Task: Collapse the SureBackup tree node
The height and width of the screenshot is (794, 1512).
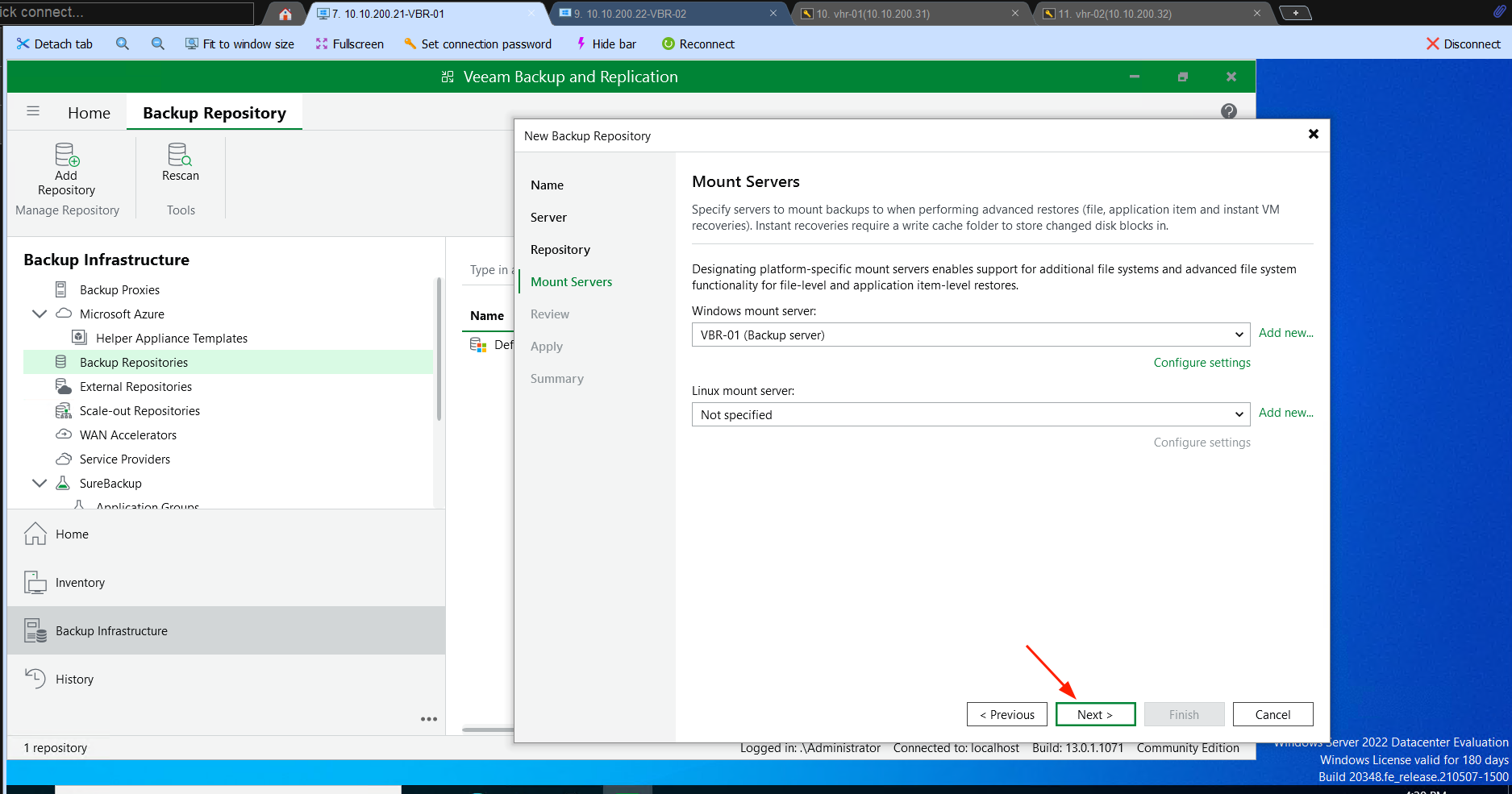Action: [39, 483]
